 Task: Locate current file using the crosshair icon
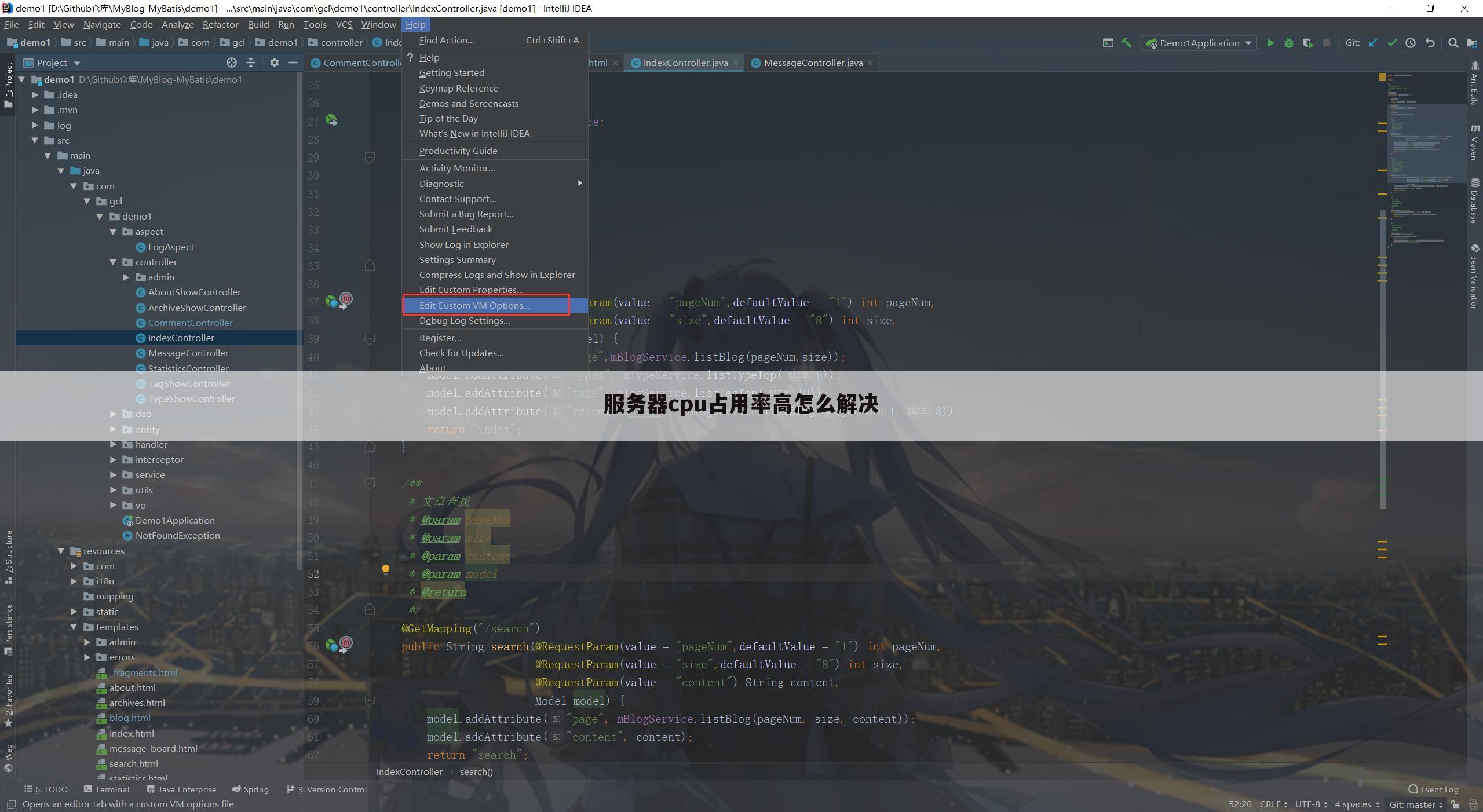tap(232, 63)
